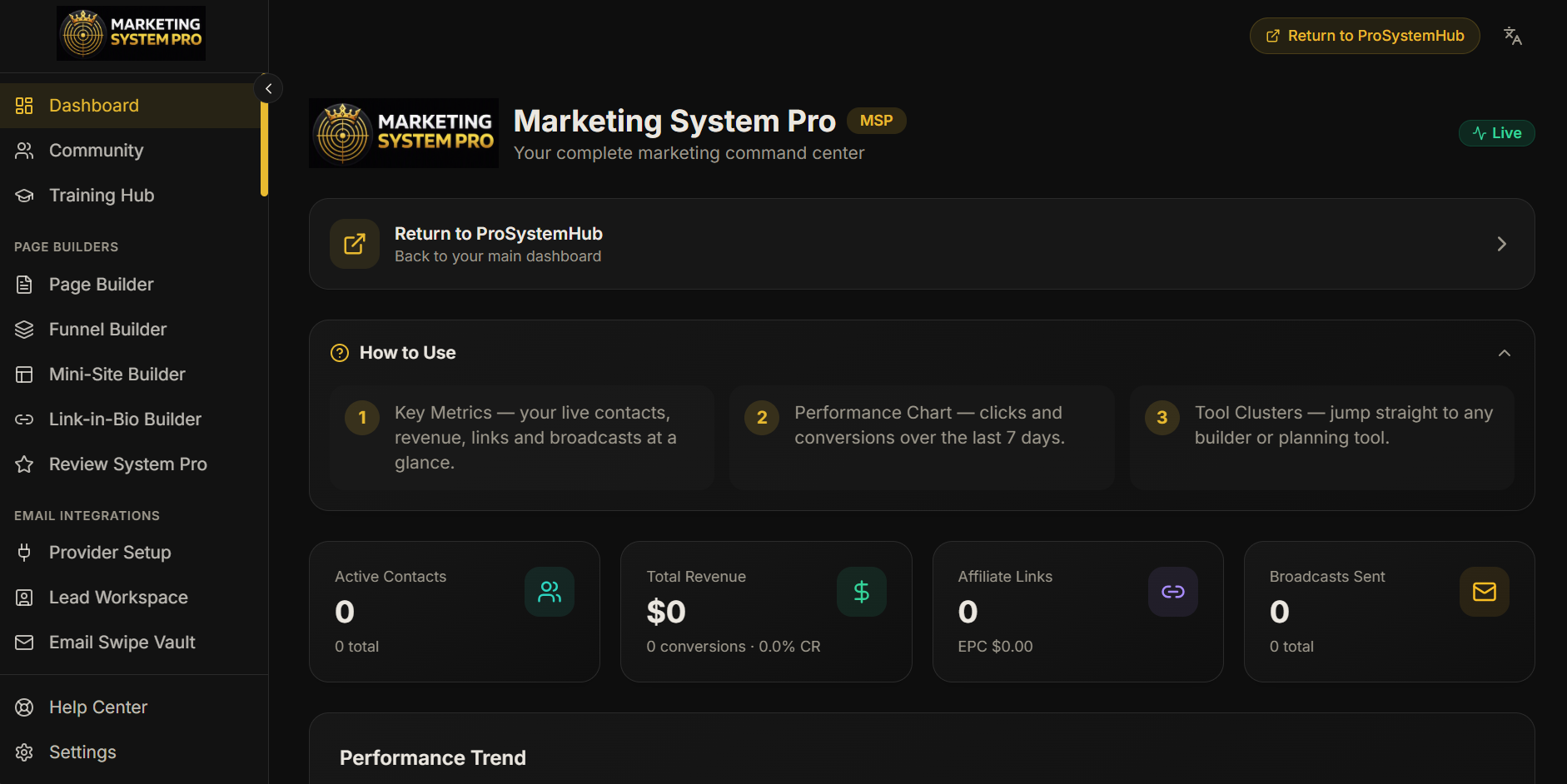
Task: Click the 'EPC $0.00' text
Action: 995,647
